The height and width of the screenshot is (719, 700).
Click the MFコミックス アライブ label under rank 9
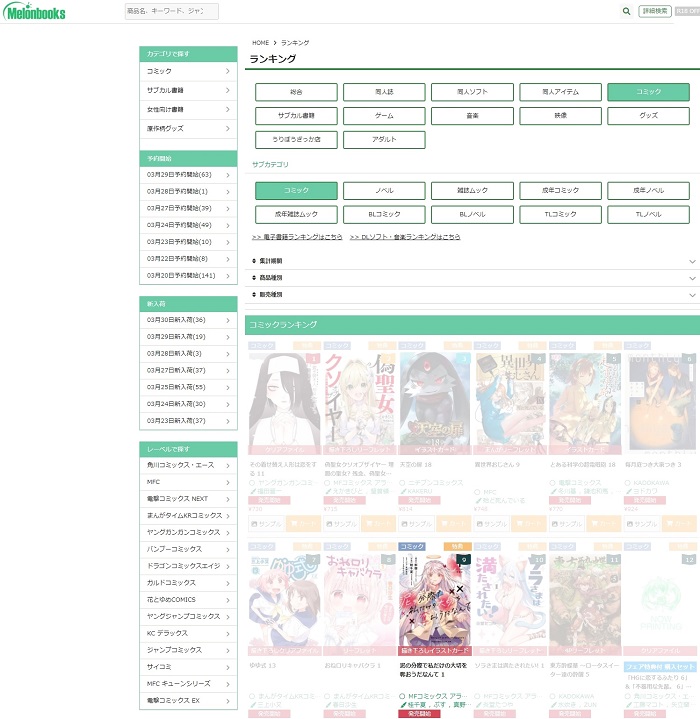point(437,696)
